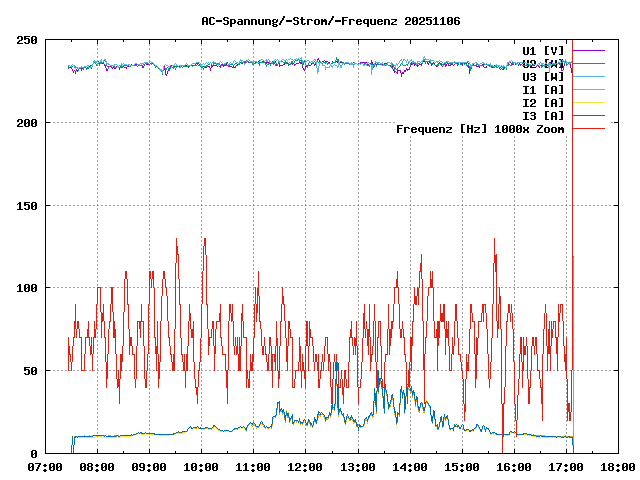This screenshot has width=640, height=480.
Task: Select the 15:00 x-axis tick label
Action: (461, 467)
